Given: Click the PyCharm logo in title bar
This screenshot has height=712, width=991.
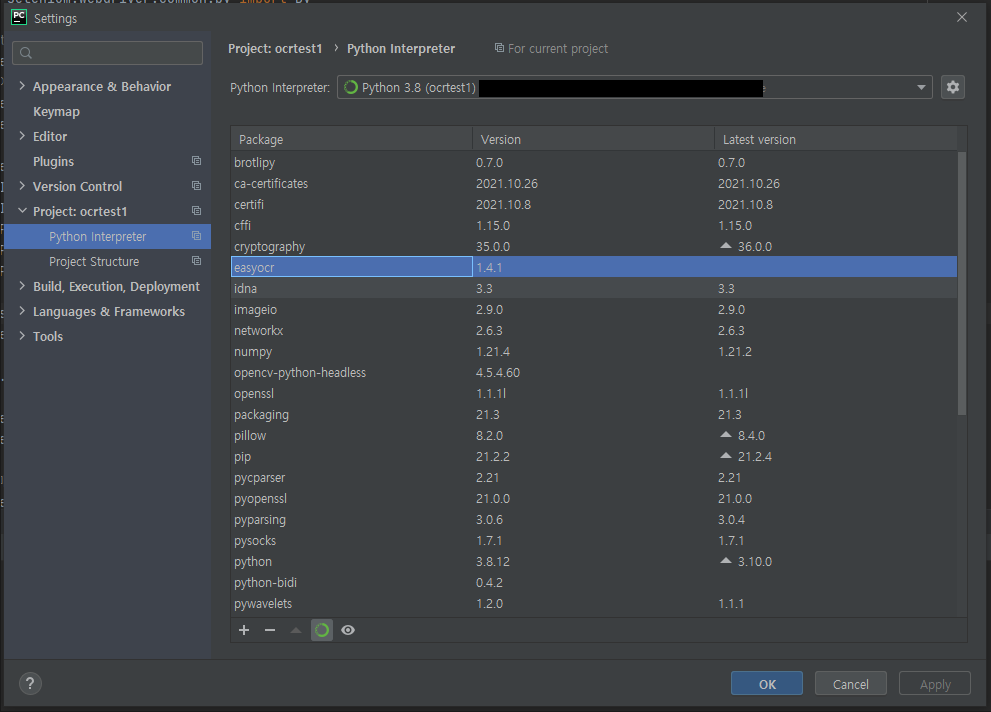Looking at the screenshot, I should (19, 18).
